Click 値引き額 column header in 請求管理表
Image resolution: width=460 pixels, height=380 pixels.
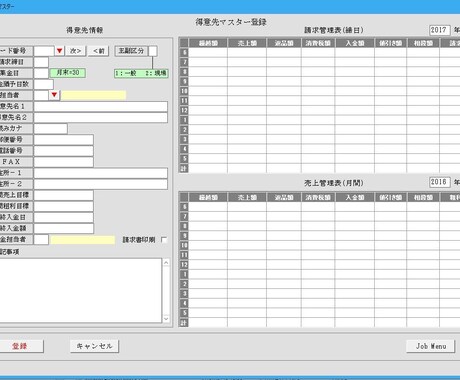[x=390, y=43]
